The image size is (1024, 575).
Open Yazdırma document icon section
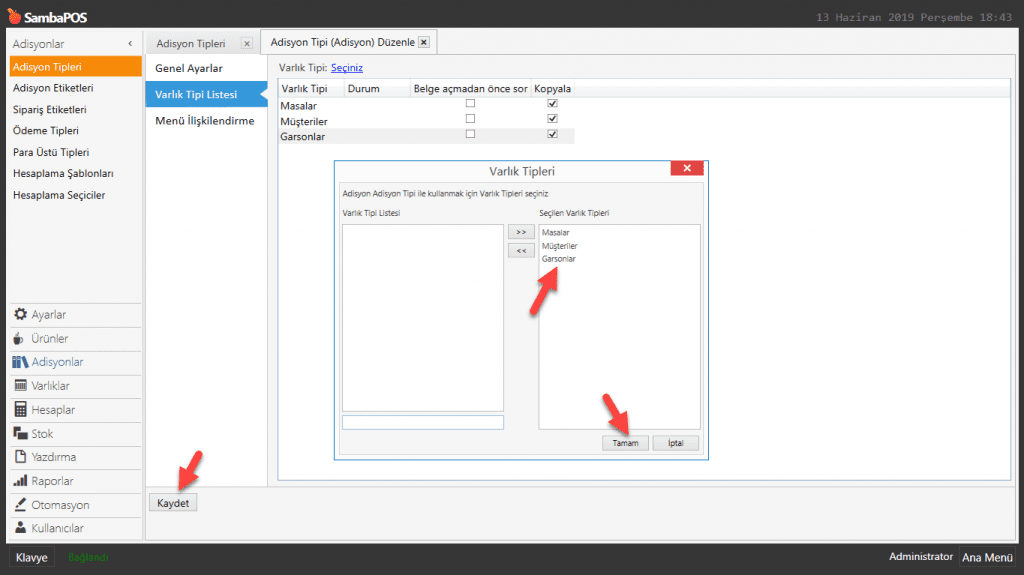click(x=20, y=457)
